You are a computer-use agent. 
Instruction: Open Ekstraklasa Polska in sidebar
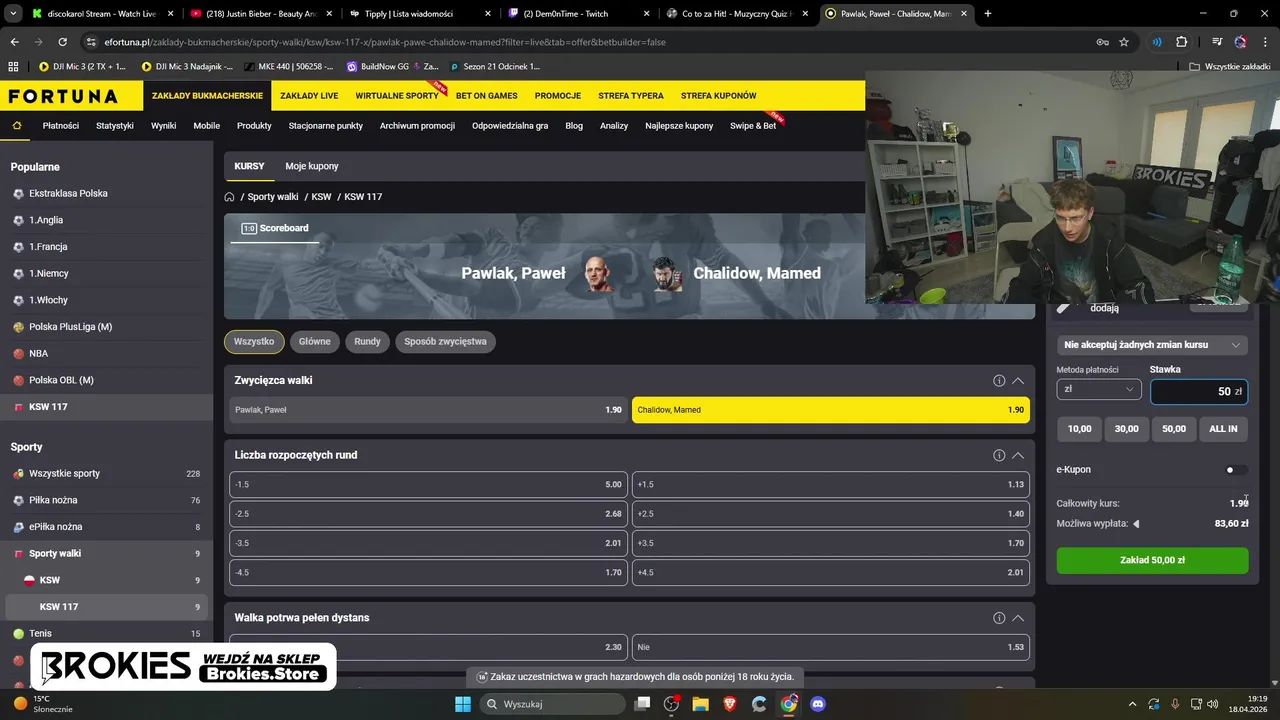104,193
